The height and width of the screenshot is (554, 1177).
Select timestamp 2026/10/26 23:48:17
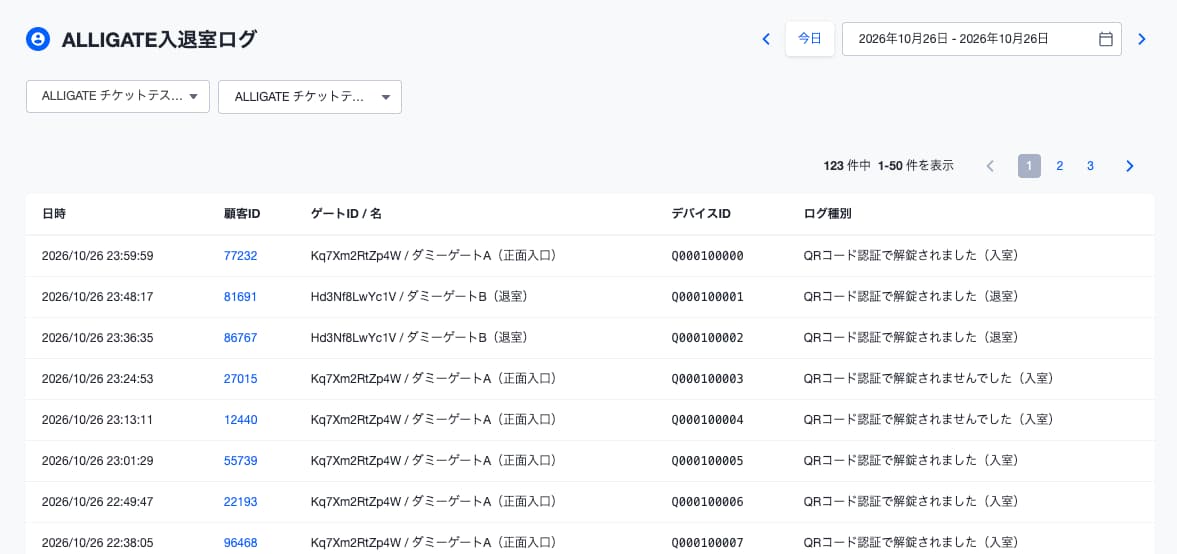pos(98,297)
